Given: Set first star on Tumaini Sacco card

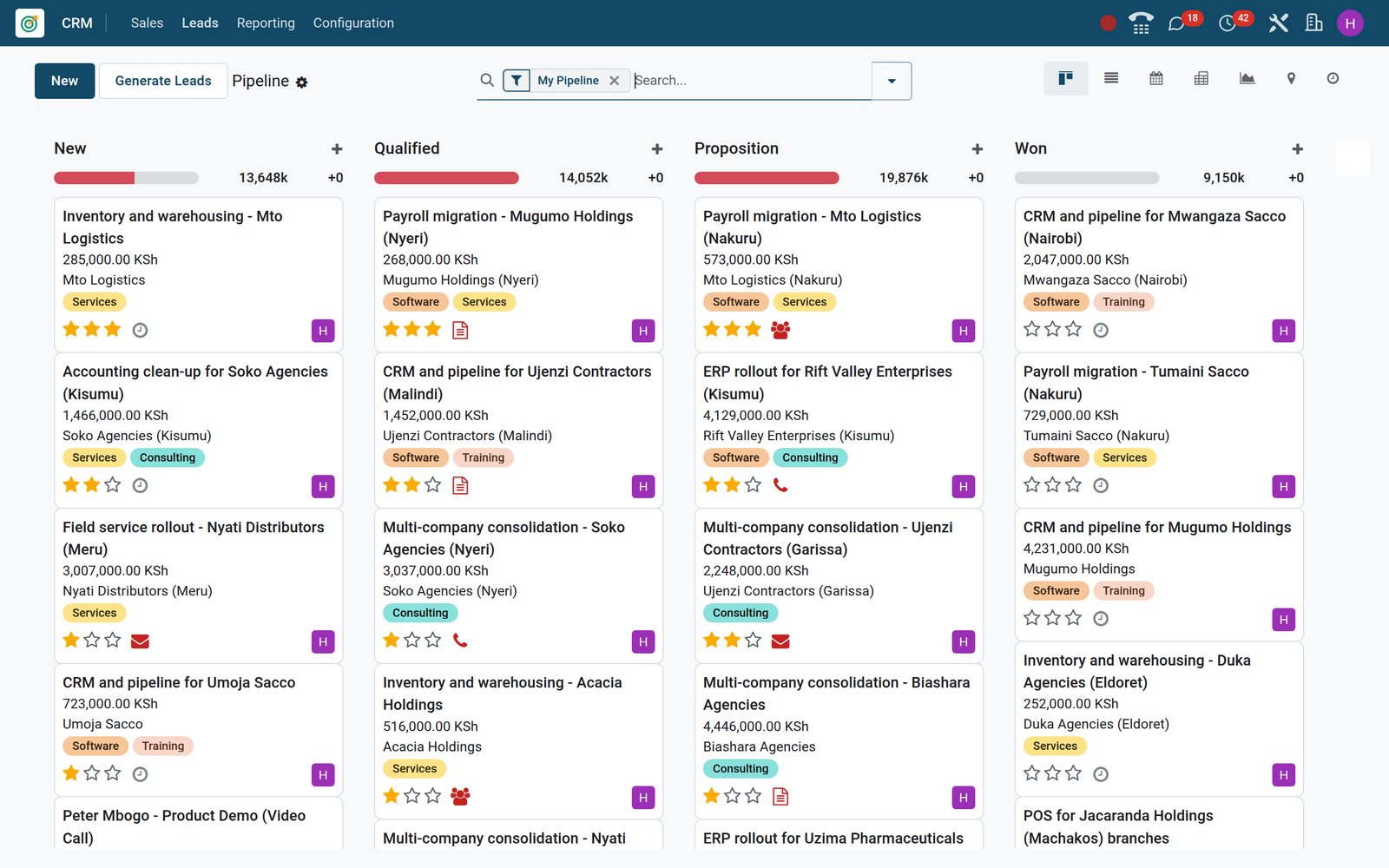Looking at the screenshot, I should click(1031, 484).
